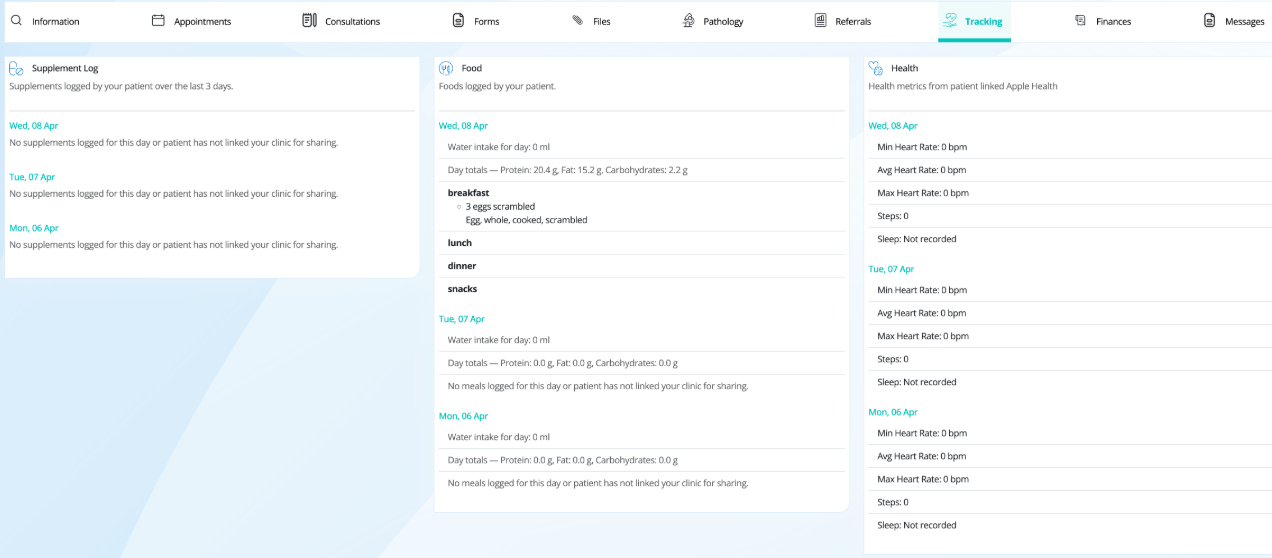Click the Referrals icon
Screen dimensions: 1272x558
point(820,20)
